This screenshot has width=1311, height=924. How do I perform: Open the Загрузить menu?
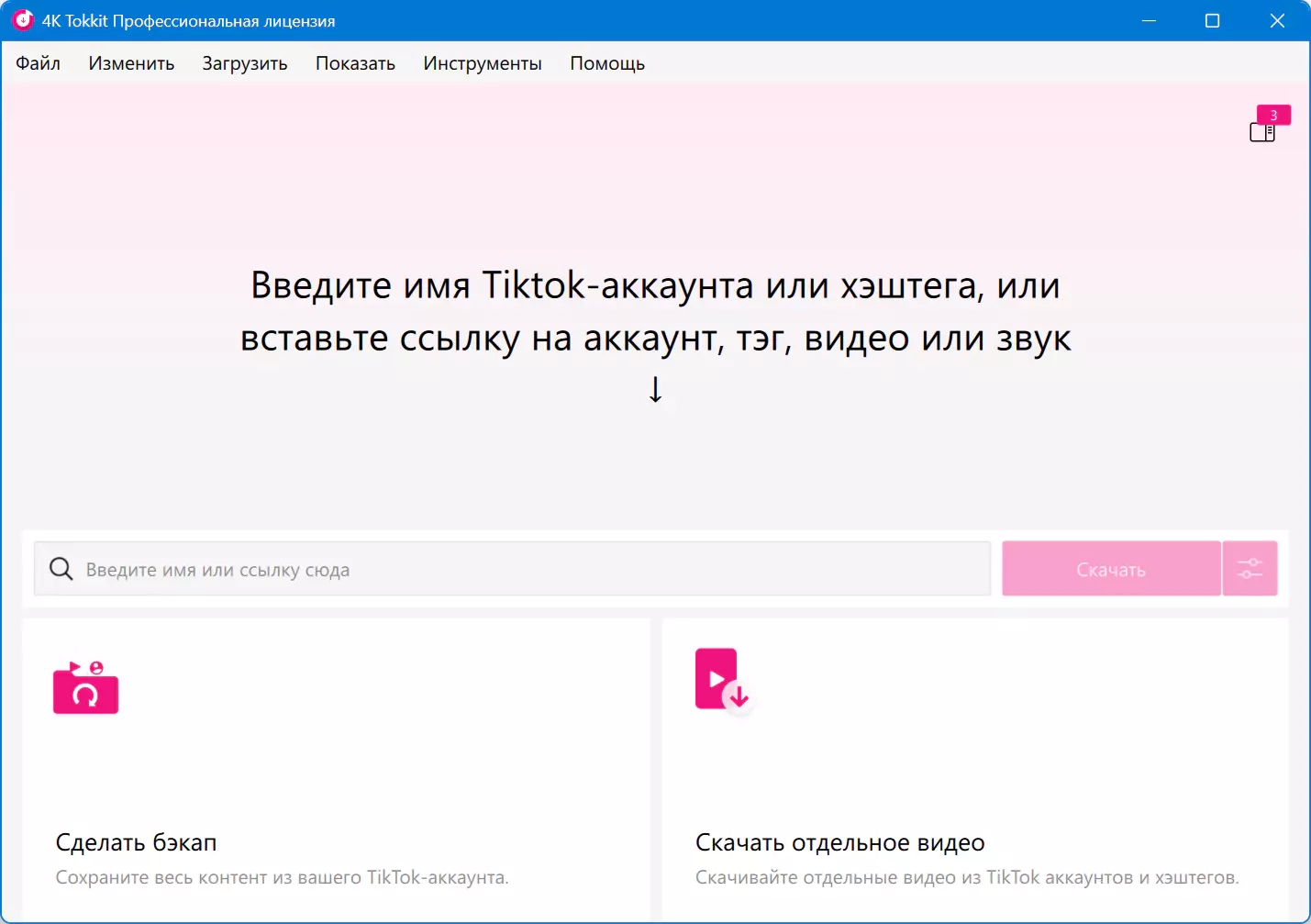click(245, 63)
